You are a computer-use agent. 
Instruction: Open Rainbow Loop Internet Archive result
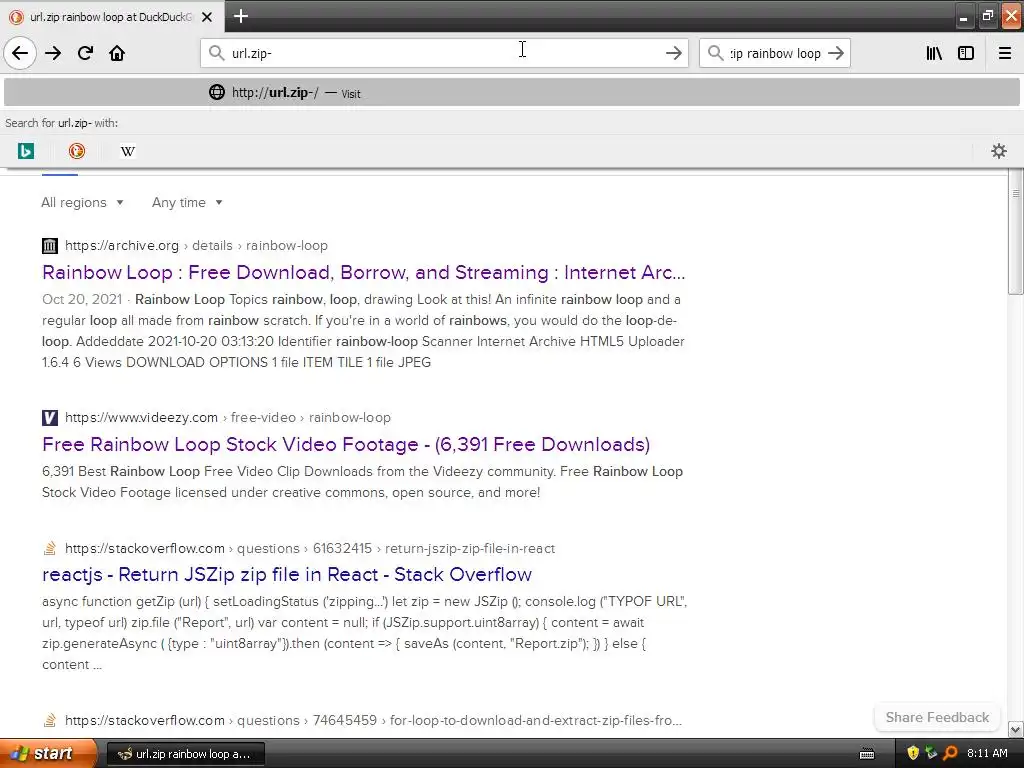pos(364,272)
